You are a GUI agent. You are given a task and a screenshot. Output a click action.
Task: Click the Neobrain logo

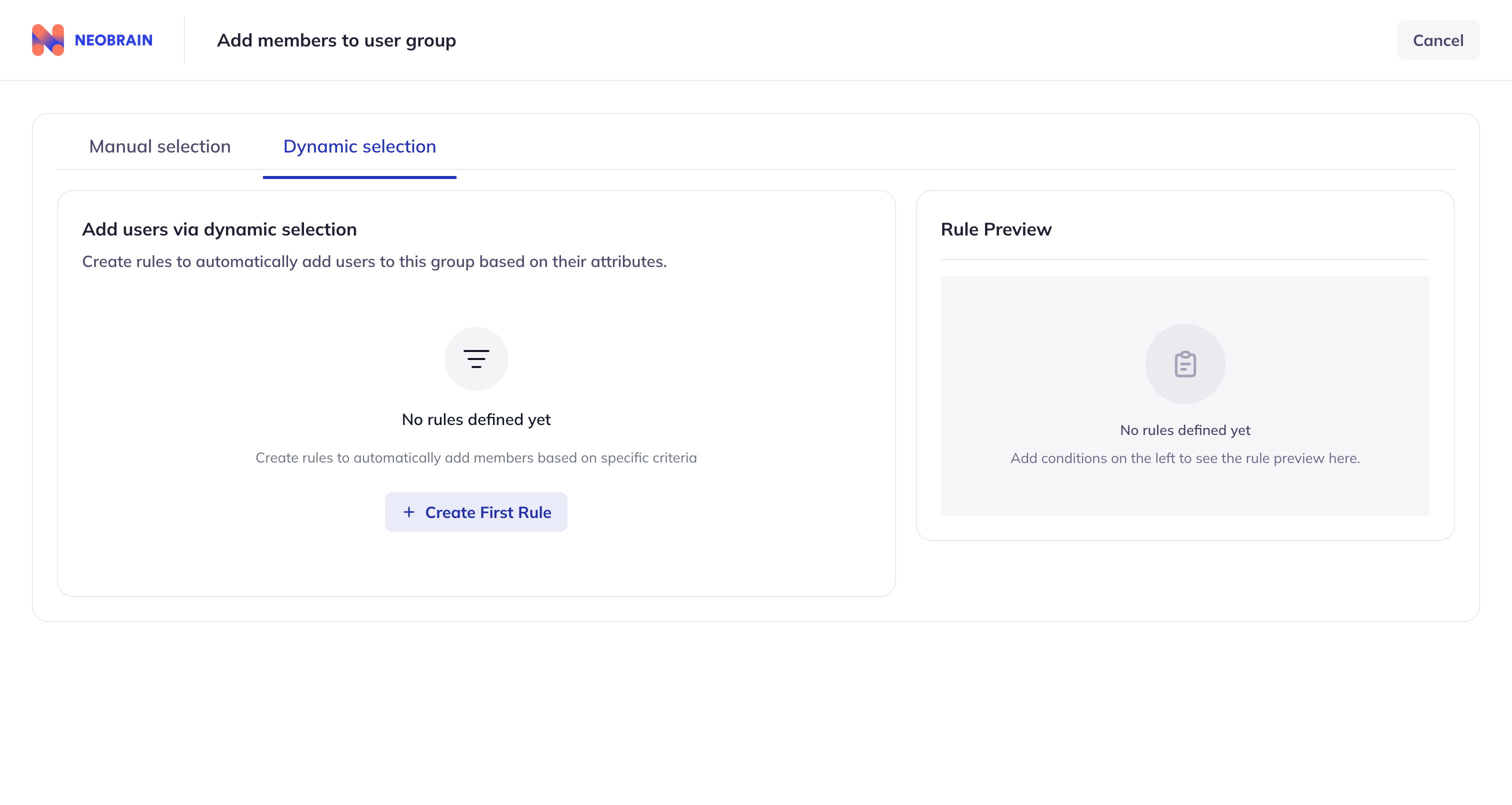pos(91,40)
